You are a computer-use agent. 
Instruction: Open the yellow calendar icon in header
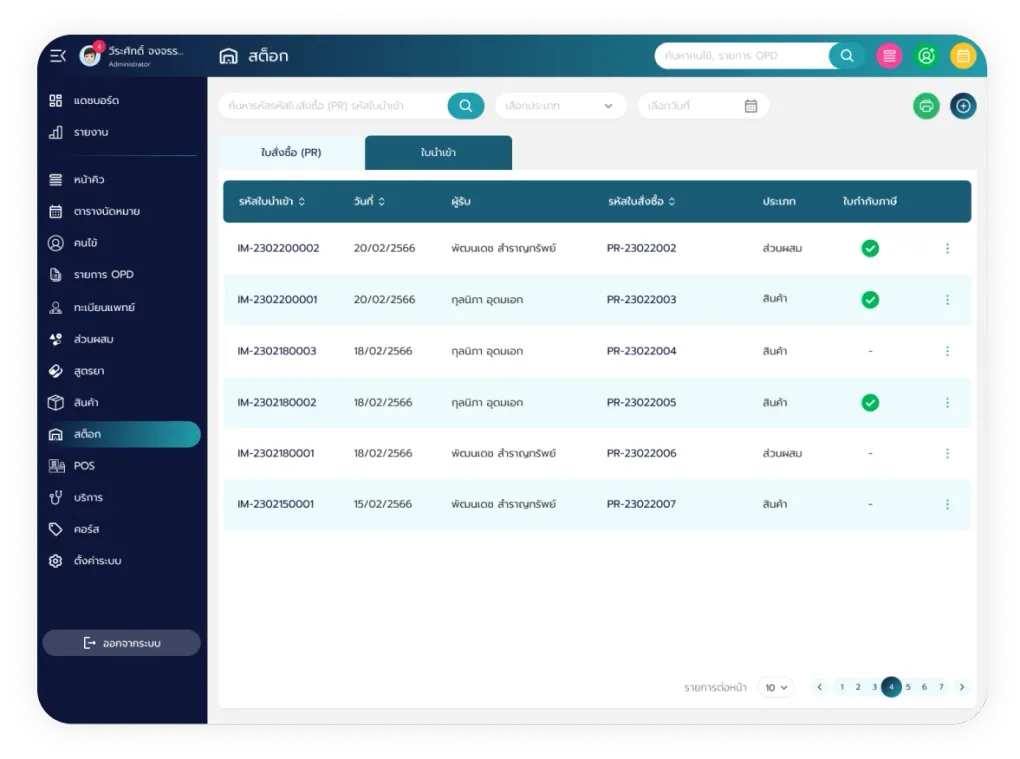(x=963, y=56)
